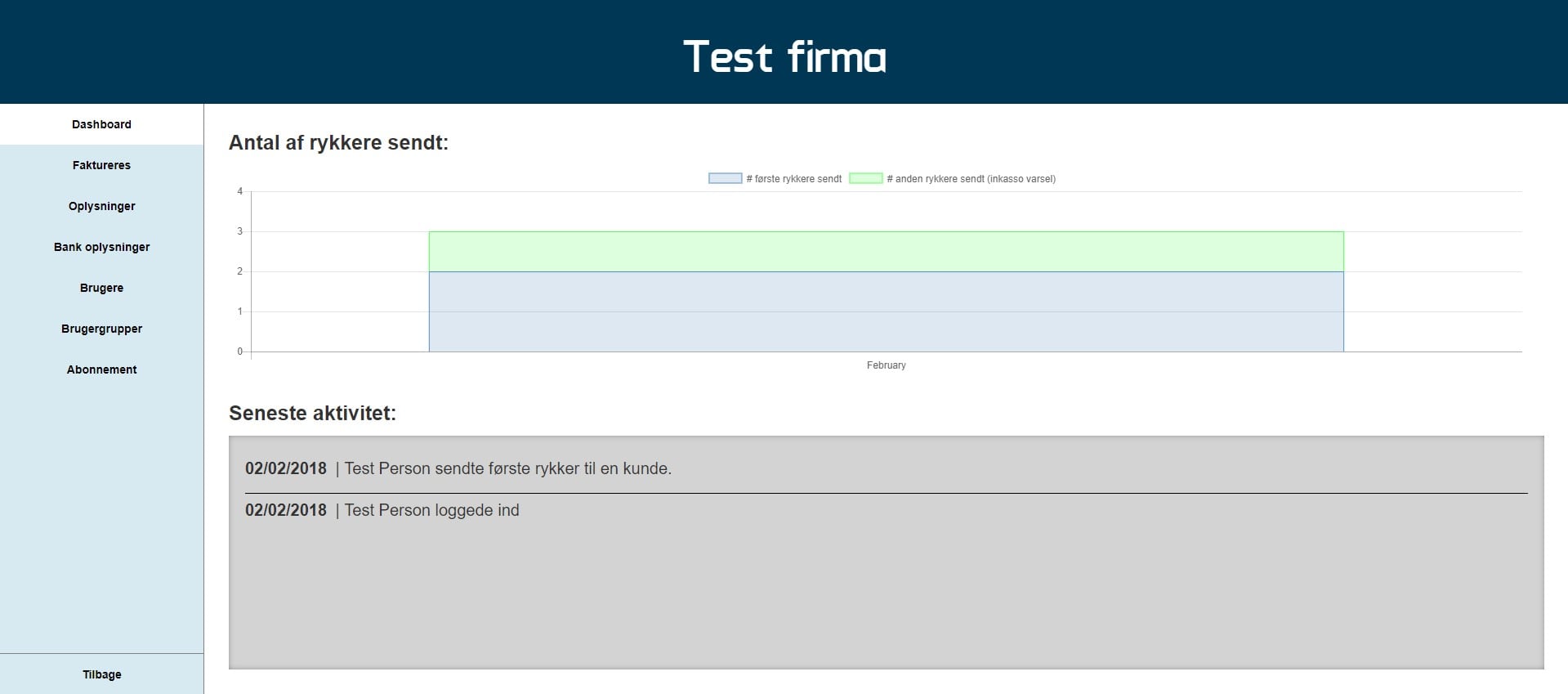Select Oplysninger in the sidebar
This screenshot has height=694, width=1568.
tap(101, 206)
